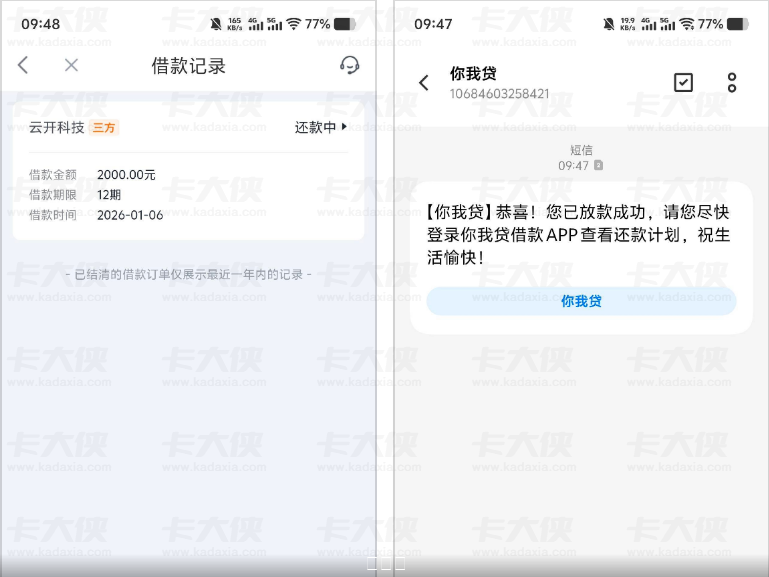769x577 pixels.
Task: Select the 云开科技 lender name
Action: (57, 127)
